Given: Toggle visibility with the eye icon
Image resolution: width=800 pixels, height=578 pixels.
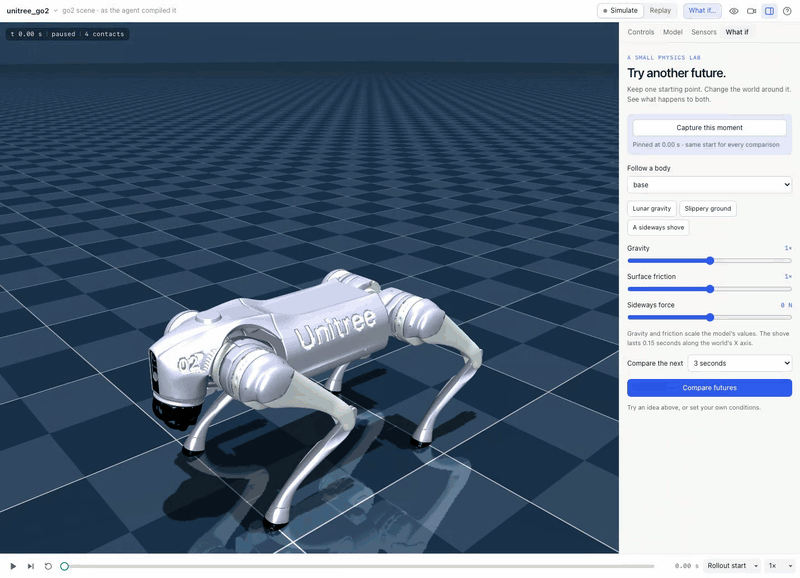Looking at the screenshot, I should coord(734,11).
